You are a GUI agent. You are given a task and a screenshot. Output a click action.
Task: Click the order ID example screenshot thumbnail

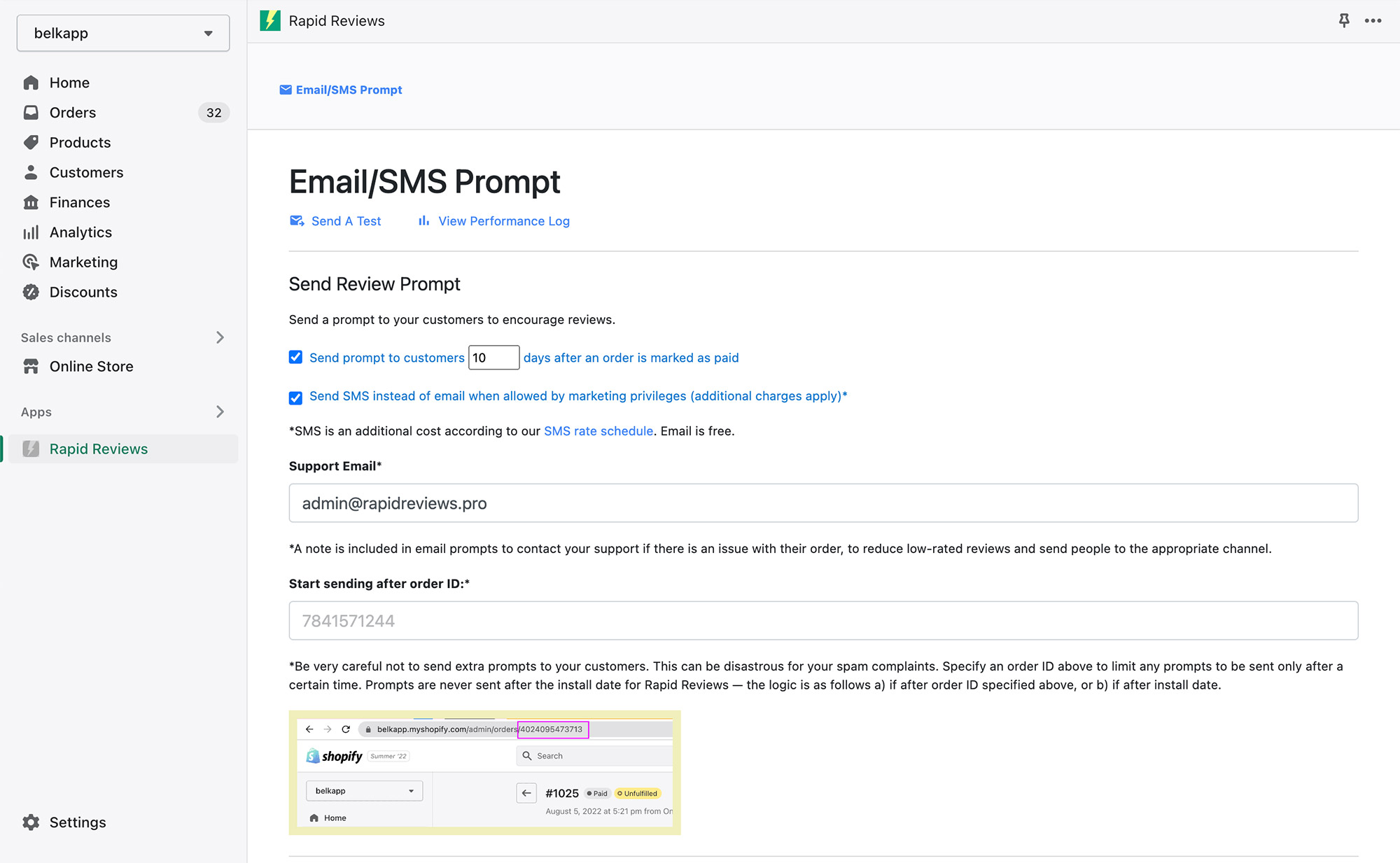(484, 773)
